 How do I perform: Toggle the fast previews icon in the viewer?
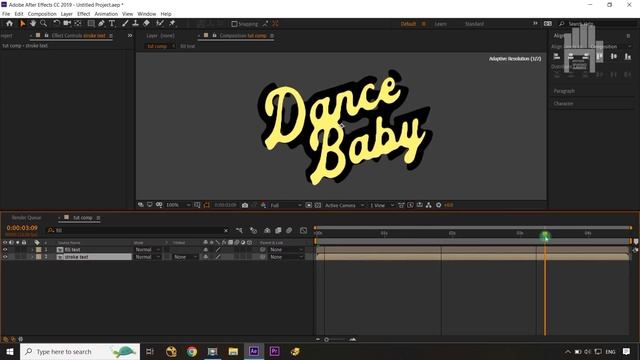(410, 205)
